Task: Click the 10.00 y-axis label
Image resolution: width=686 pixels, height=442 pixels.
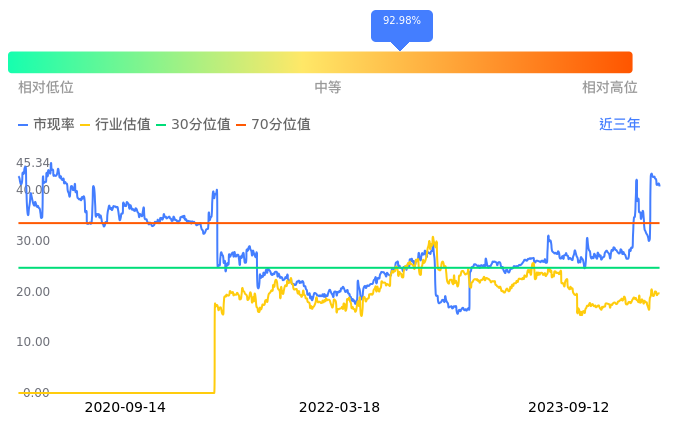Action: coord(33,342)
